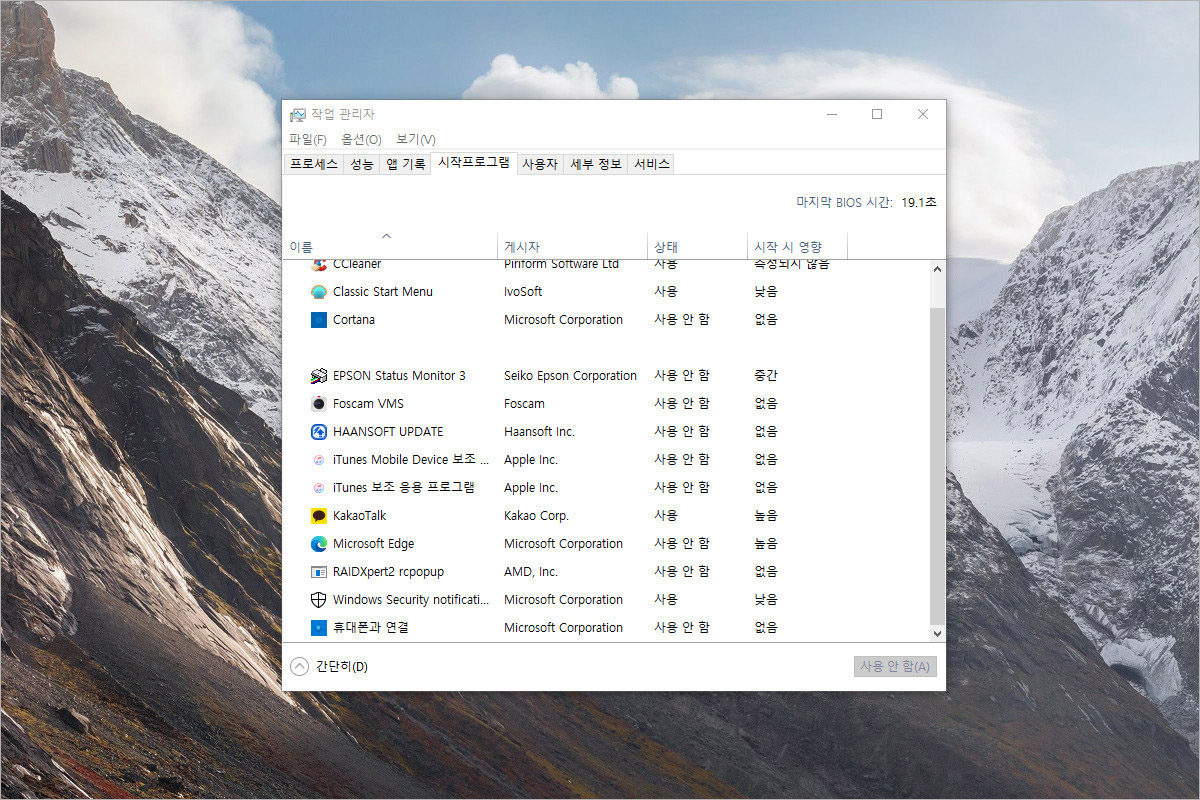This screenshot has width=1200, height=800.
Task: Select the HAANSOFT UPDATE icon
Action: click(319, 432)
